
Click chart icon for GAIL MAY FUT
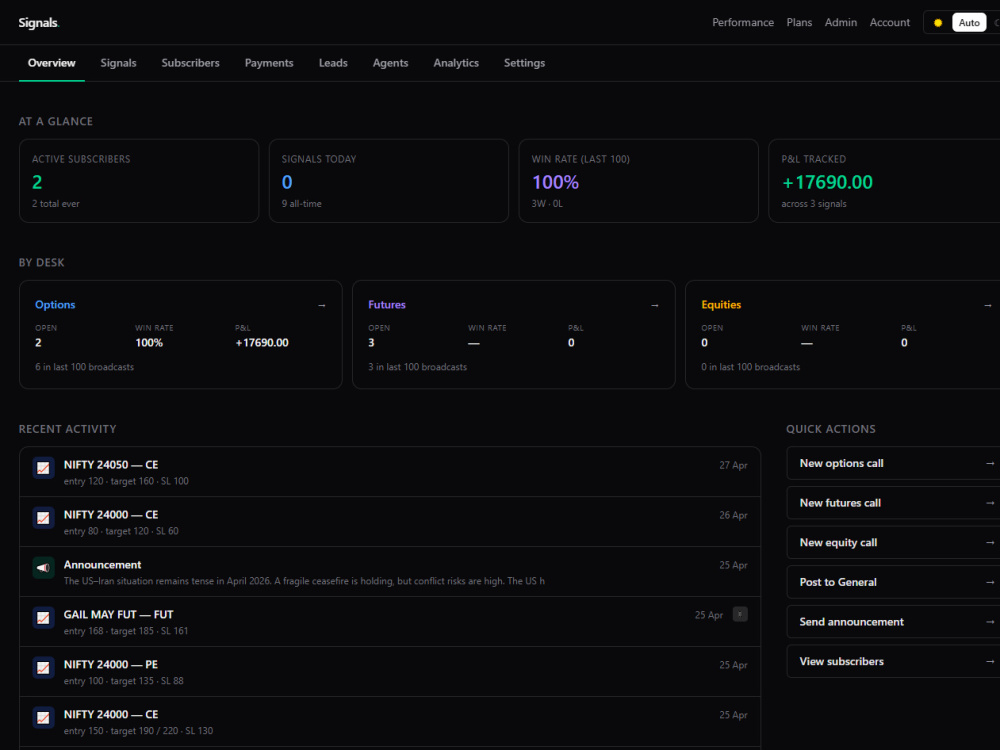43,618
